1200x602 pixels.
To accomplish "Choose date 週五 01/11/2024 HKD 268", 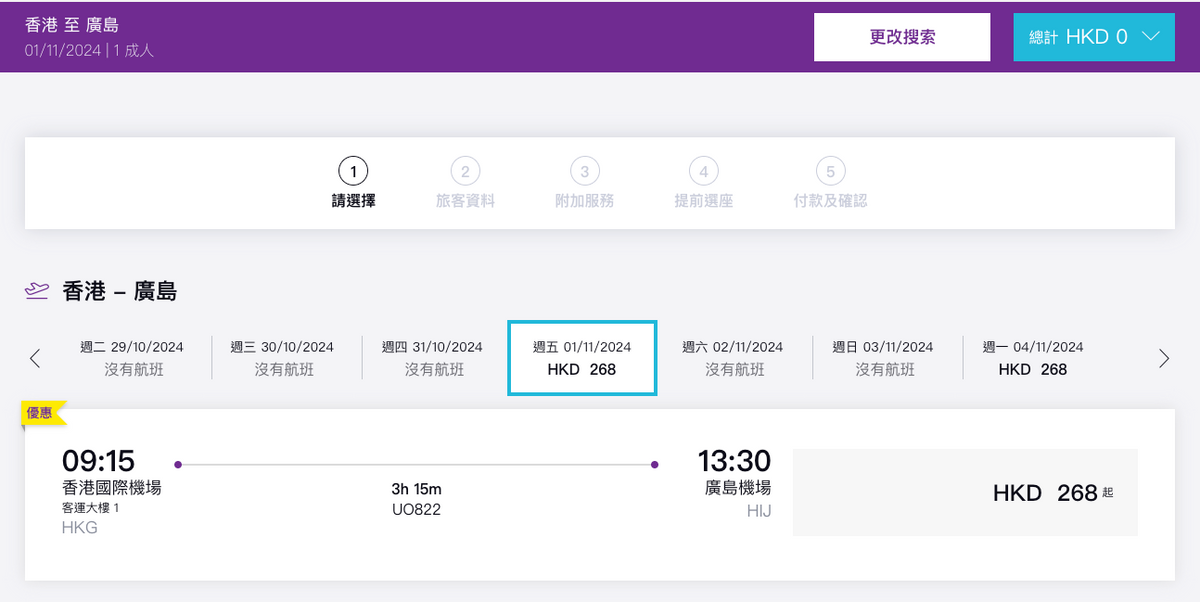I will [x=582, y=358].
